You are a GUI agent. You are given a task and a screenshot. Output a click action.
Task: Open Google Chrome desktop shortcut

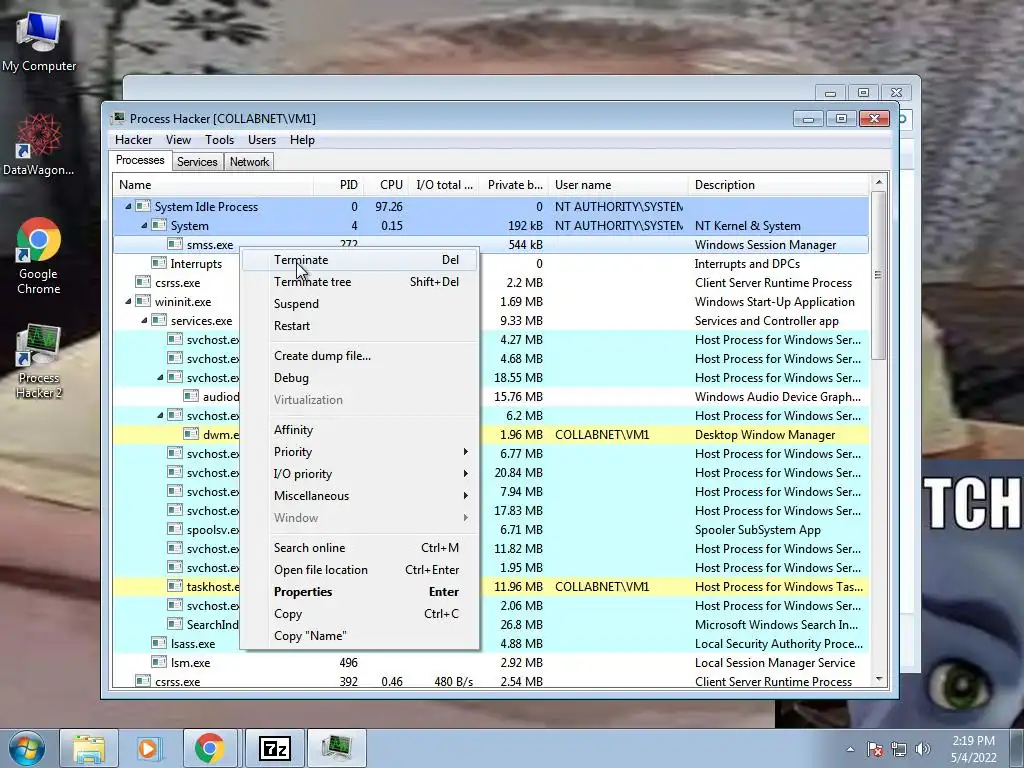tap(39, 256)
